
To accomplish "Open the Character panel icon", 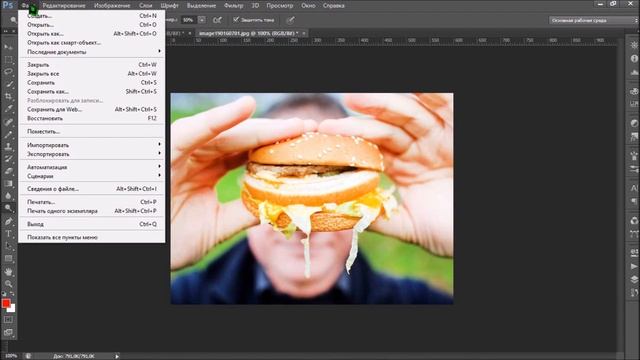I will [x=634, y=187].
